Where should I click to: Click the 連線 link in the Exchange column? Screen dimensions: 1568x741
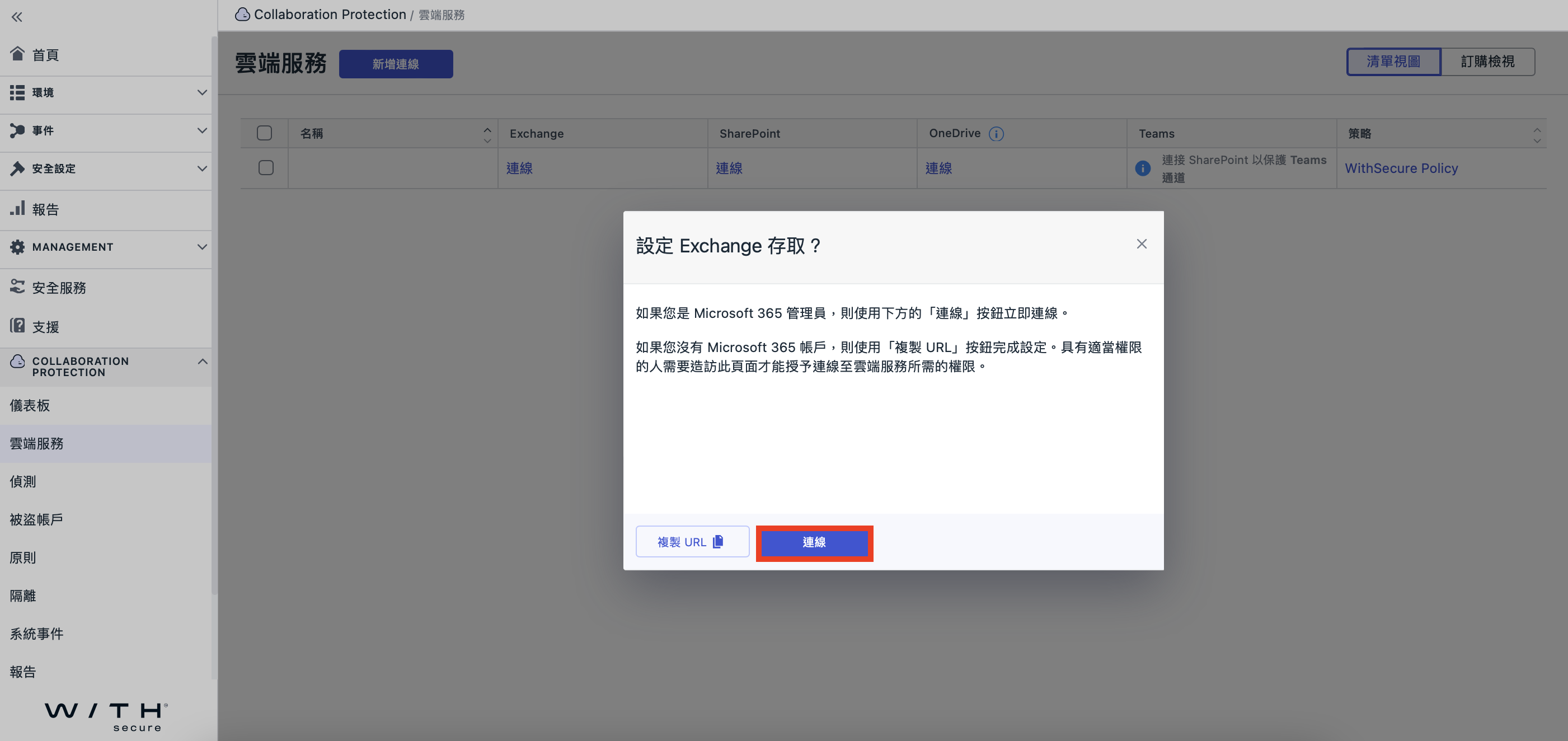pos(519,168)
